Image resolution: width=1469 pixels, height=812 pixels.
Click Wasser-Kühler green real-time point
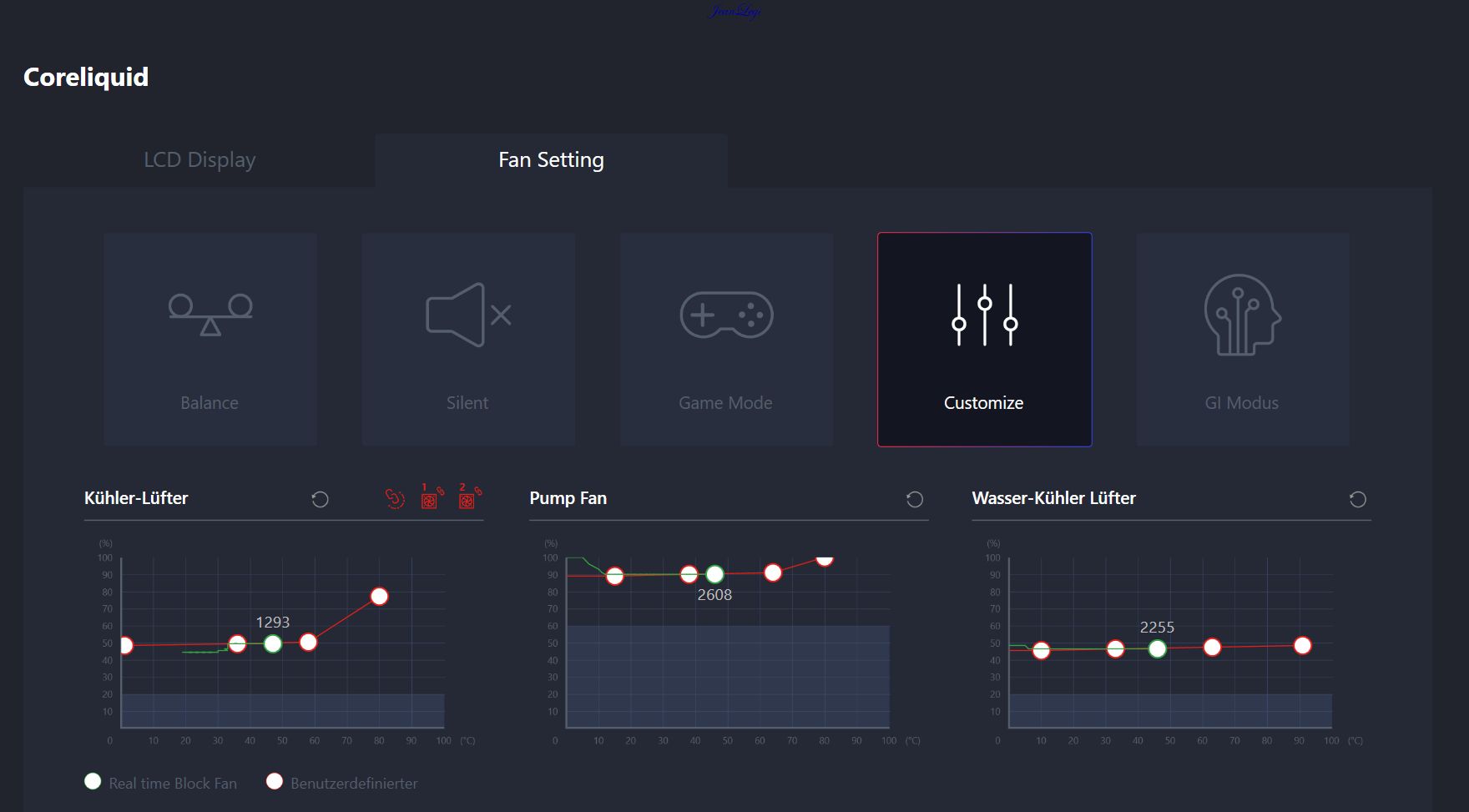1157,648
